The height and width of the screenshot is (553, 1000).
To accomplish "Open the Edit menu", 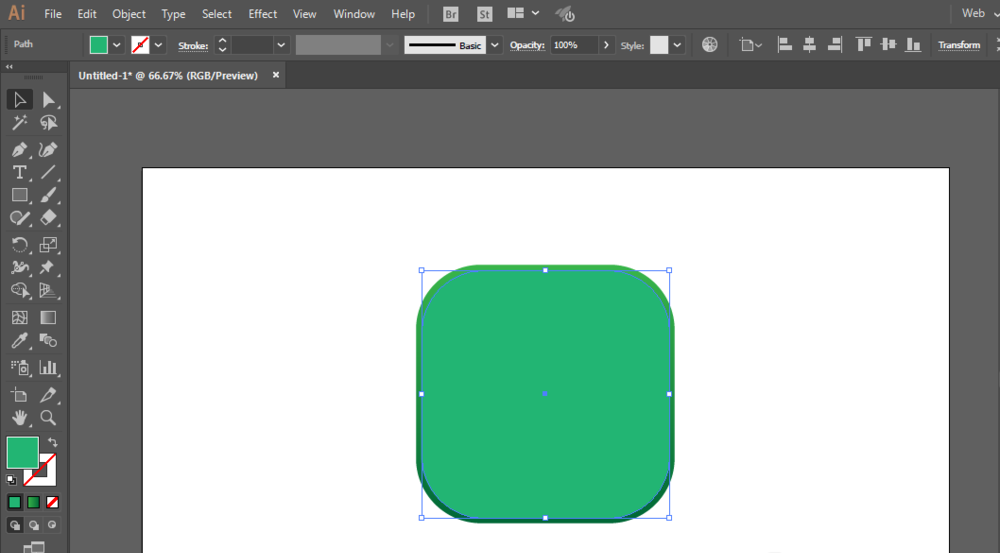I will [x=87, y=14].
